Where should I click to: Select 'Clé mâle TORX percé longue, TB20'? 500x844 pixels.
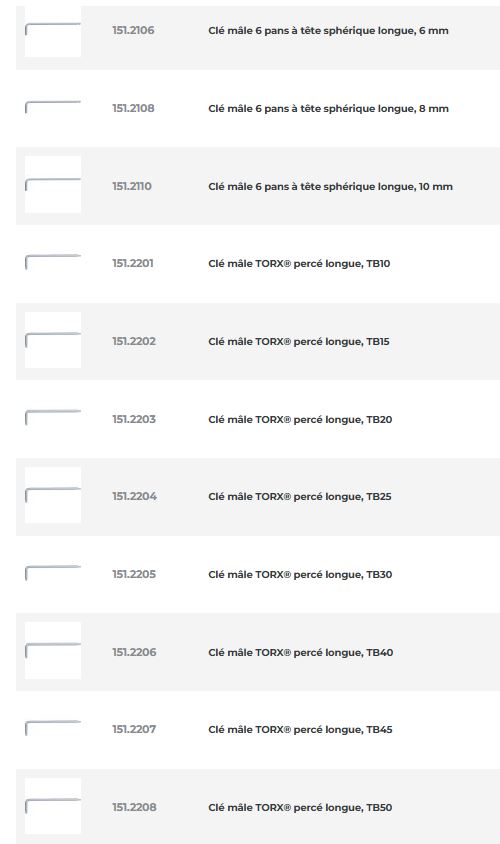300,419
